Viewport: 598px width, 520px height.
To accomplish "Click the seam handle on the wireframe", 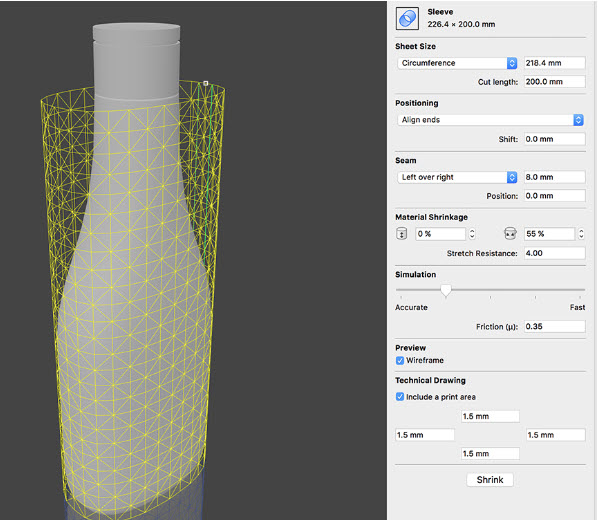I will (206, 83).
